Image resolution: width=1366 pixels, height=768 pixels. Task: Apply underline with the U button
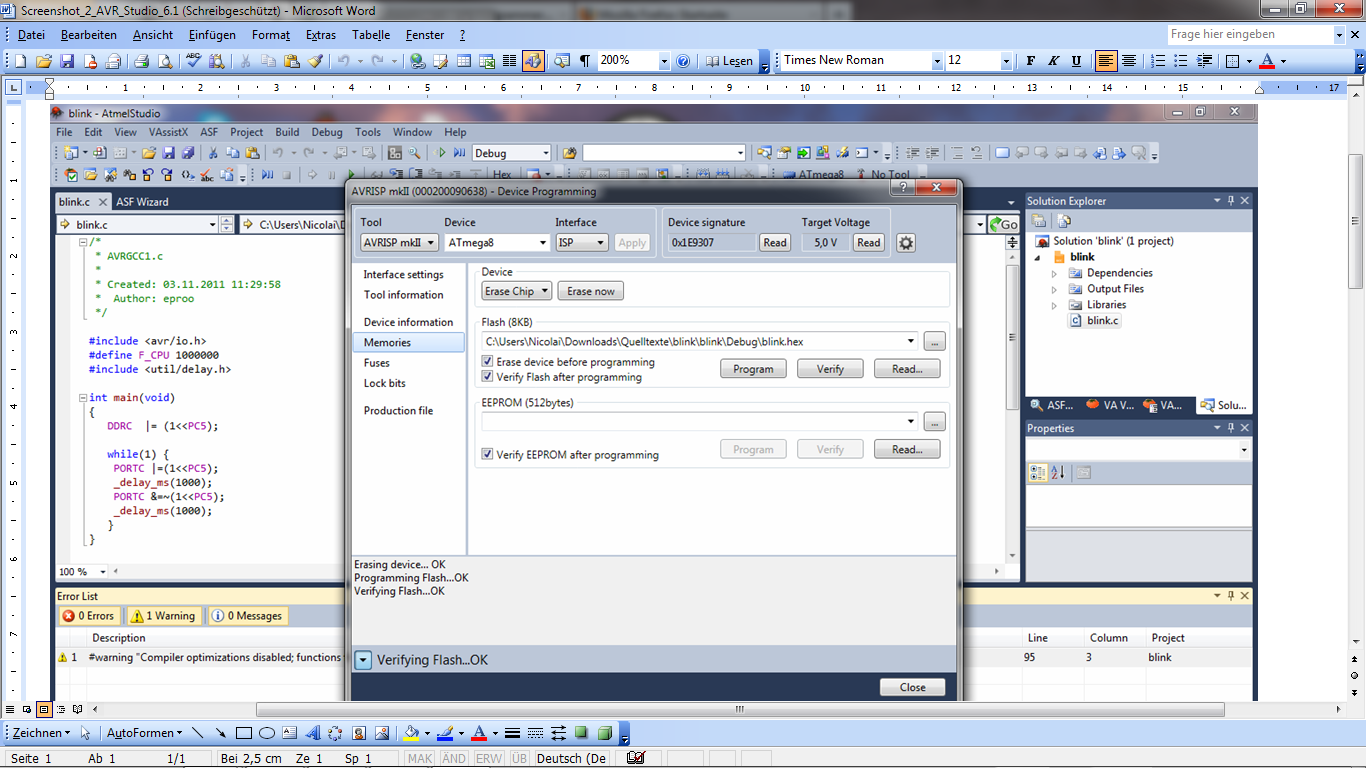tap(1076, 61)
